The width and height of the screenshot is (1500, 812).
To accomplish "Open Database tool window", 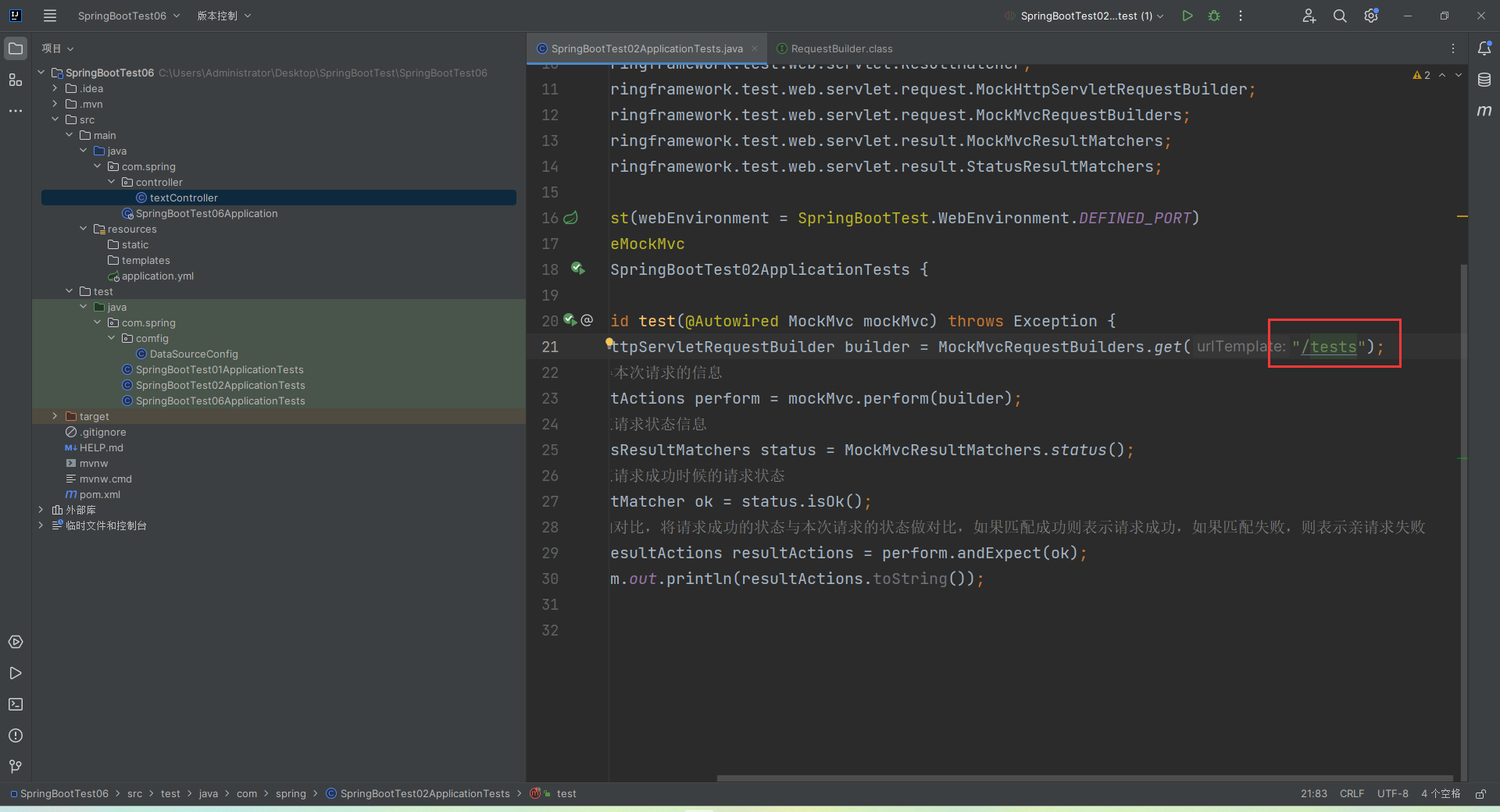I will pyautogui.click(x=1484, y=80).
